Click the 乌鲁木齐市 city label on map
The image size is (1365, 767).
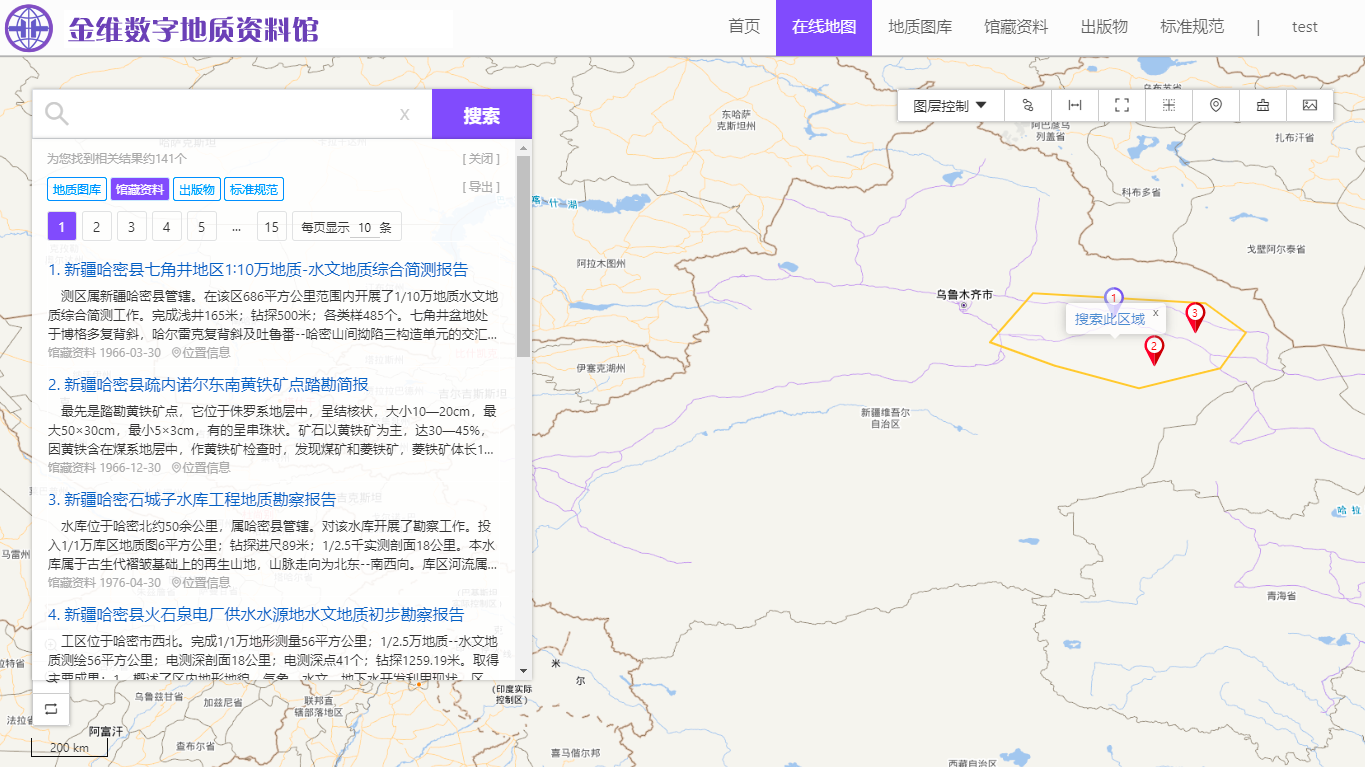(x=964, y=295)
